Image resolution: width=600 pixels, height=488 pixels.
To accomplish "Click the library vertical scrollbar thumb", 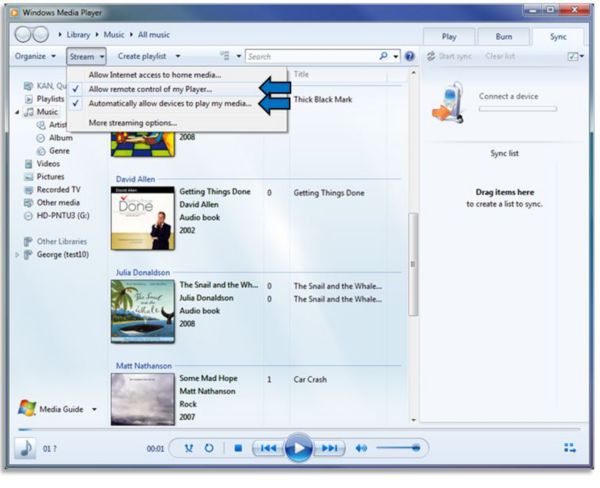I will pyautogui.click(x=413, y=264).
